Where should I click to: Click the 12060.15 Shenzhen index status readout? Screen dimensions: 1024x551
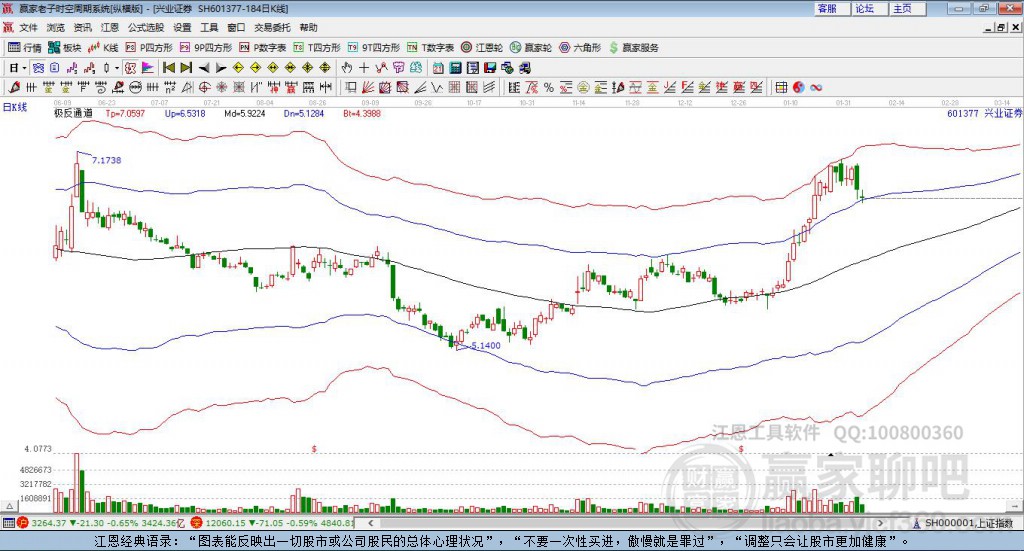click(227, 523)
